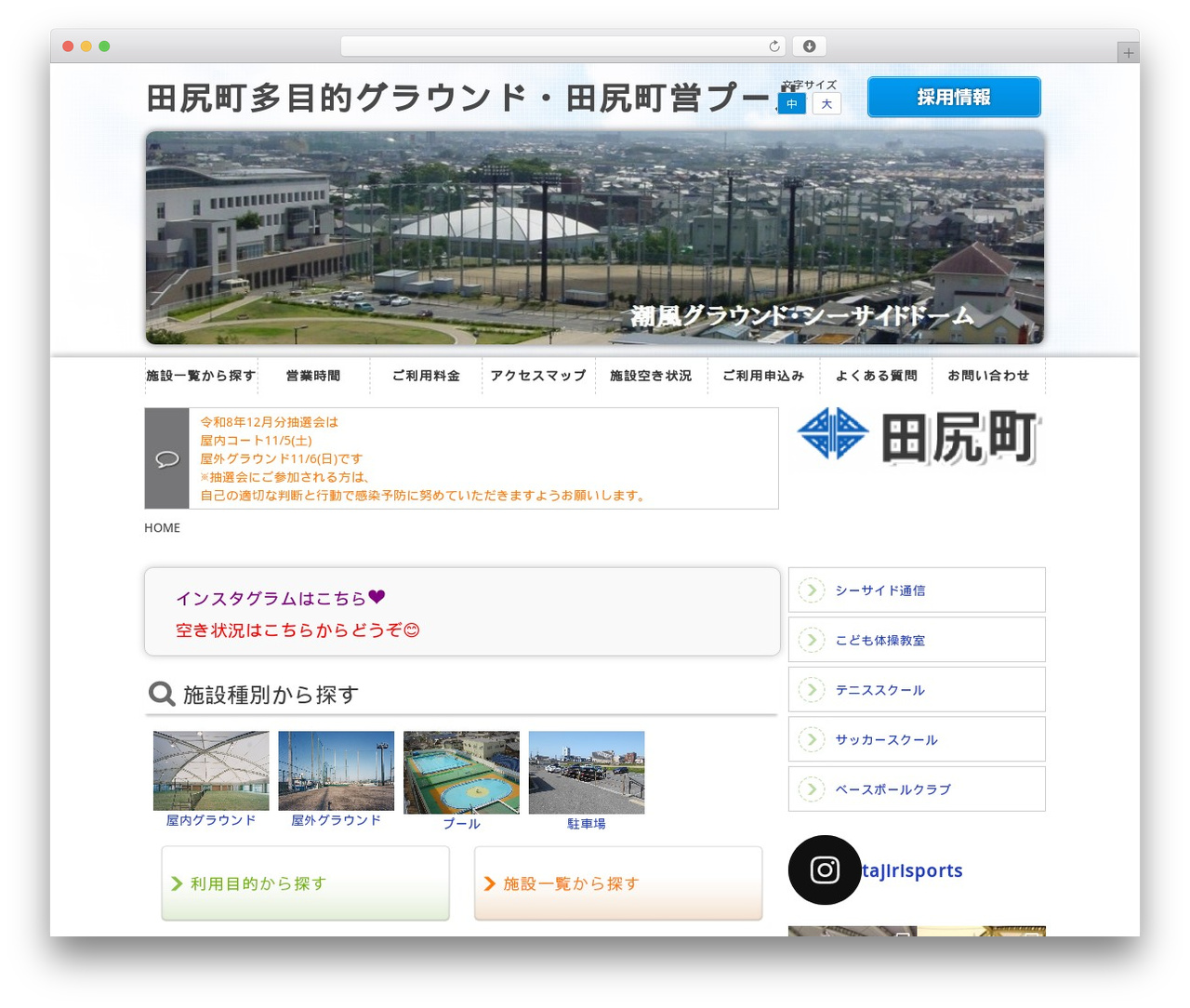Click the 採用情報 button
The height and width of the screenshot is (1008, 1190).
(954, 97)
